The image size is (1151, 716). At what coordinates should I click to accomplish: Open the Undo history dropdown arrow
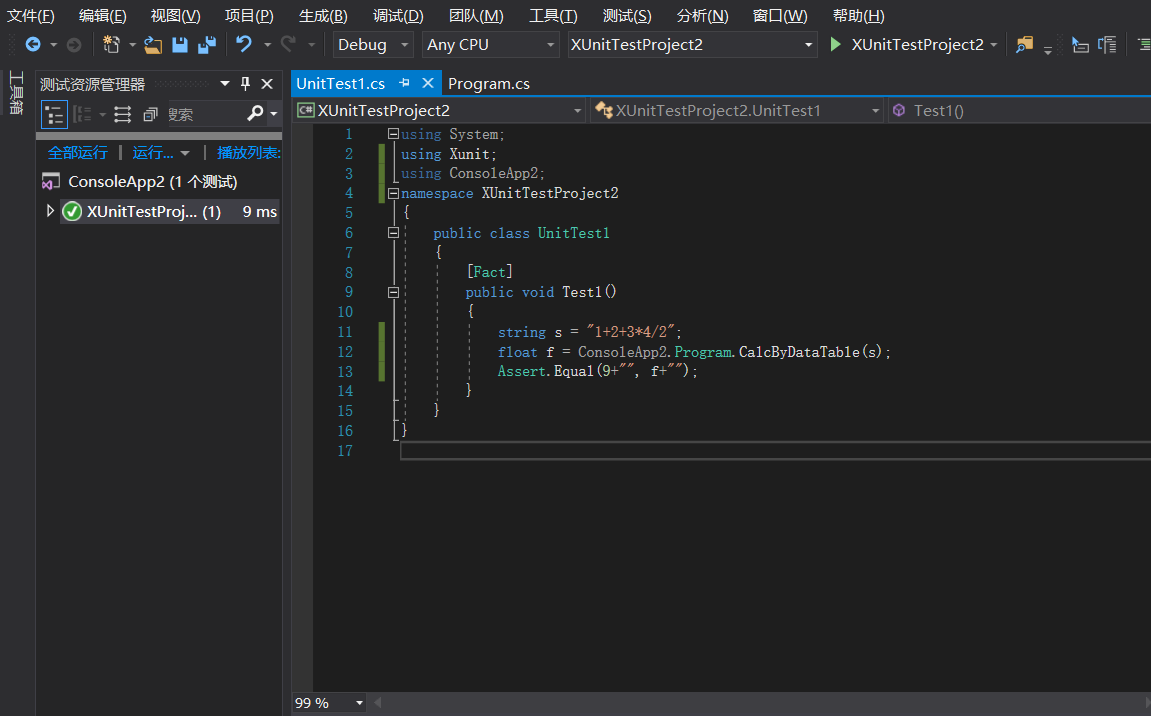(267, 45)
